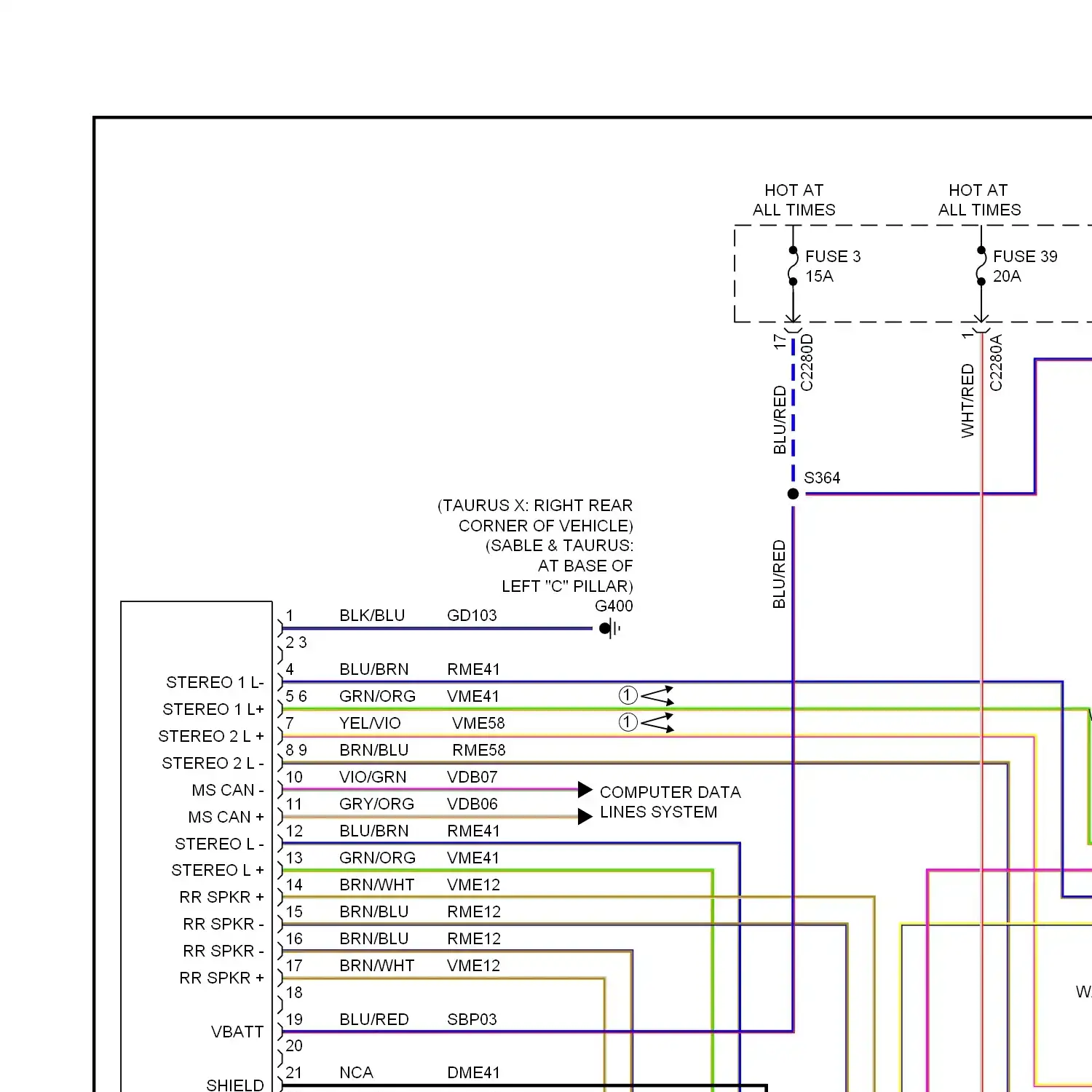This screenshot has height=1092, width=1092.
Task: Select BRN/WHT on the pin 17 row
Action: click(x=376, y=965)
